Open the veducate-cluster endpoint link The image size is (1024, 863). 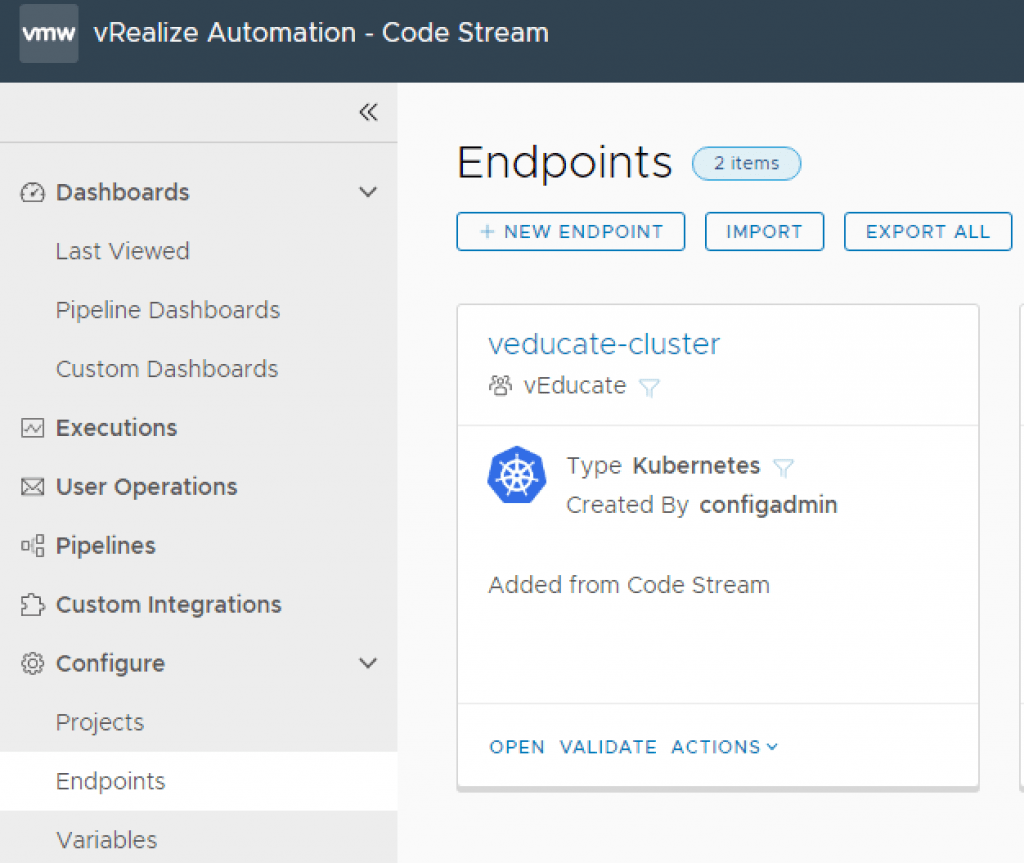(x=604, y=344)
